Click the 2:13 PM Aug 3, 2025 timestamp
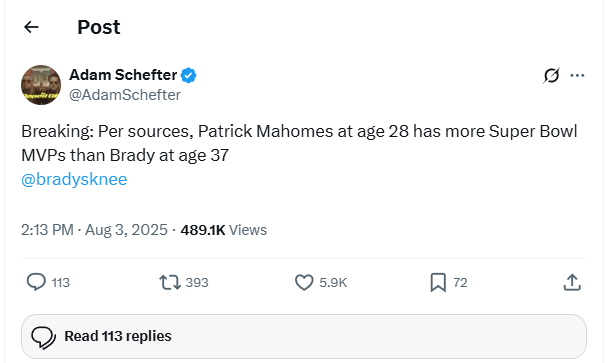Image resolution: width=613 pixels, height=363 pixels. tap(94, 230)
